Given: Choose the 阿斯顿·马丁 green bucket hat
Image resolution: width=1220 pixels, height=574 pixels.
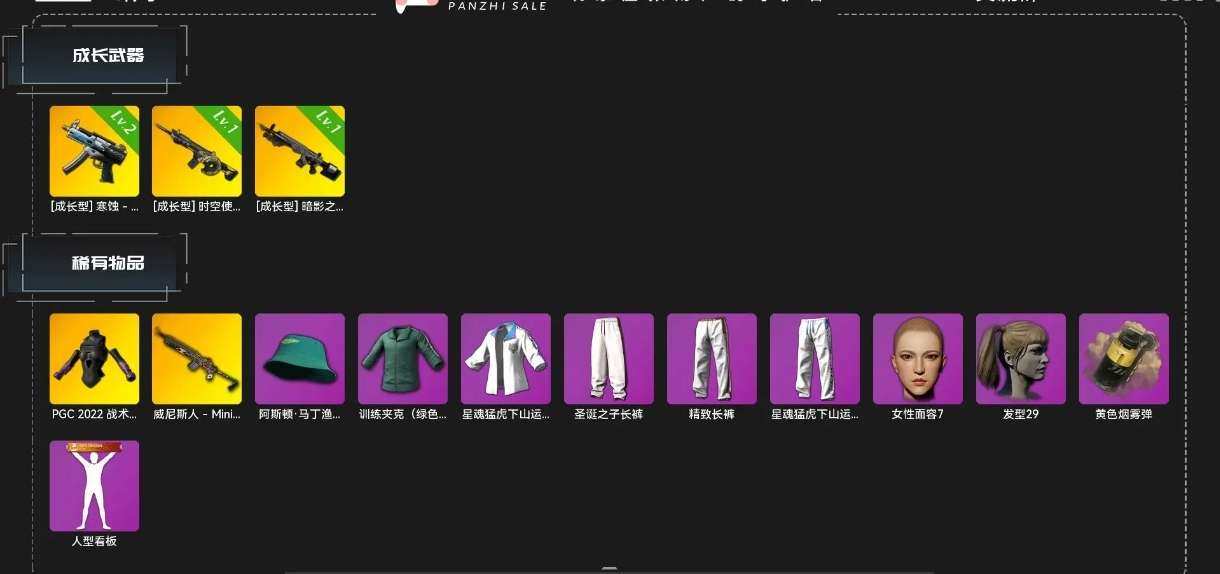Looking at the screenshot, I should coord(300,359).
